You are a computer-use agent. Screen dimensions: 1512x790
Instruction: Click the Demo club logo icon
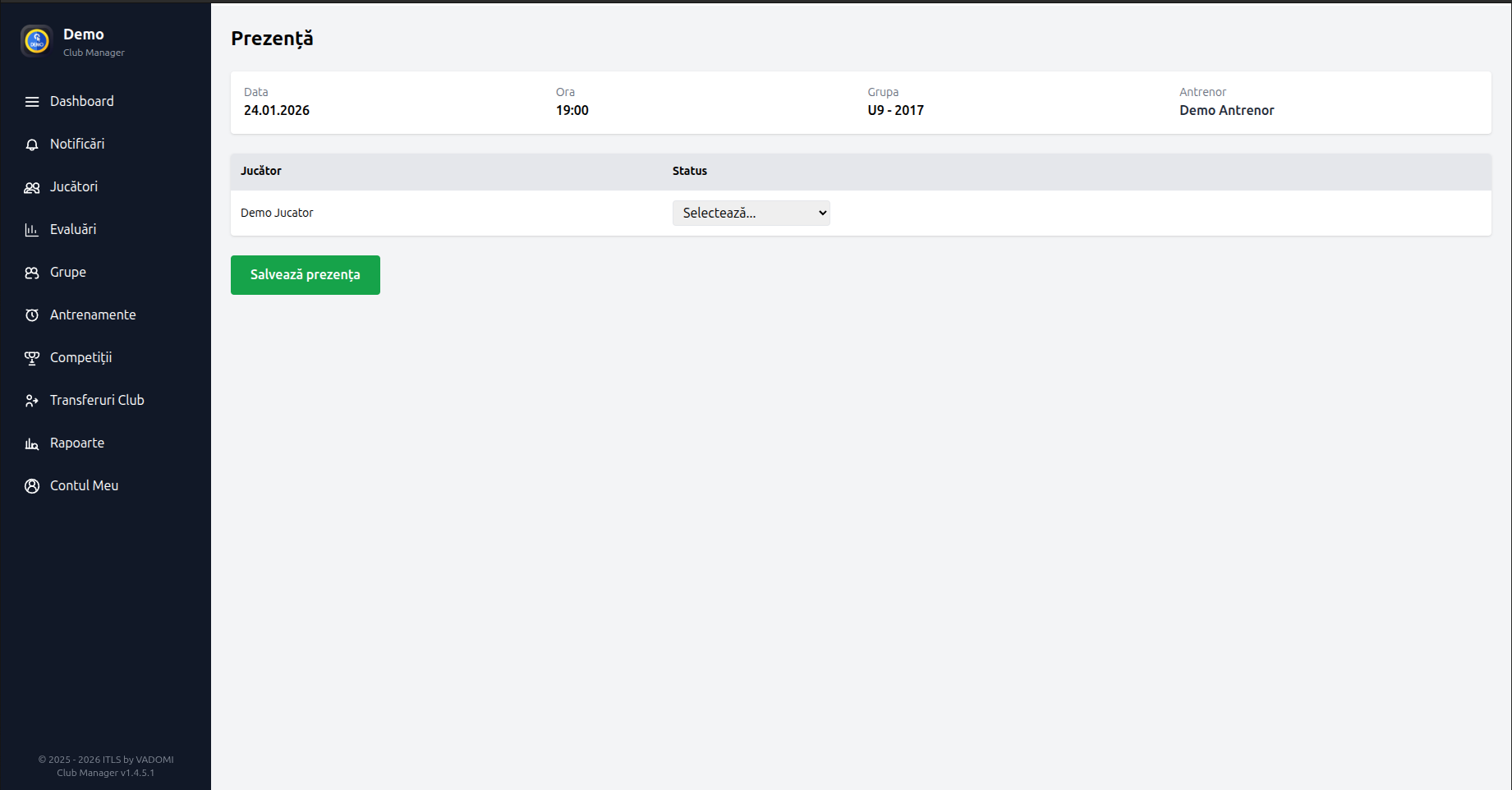tap(36, 40)
